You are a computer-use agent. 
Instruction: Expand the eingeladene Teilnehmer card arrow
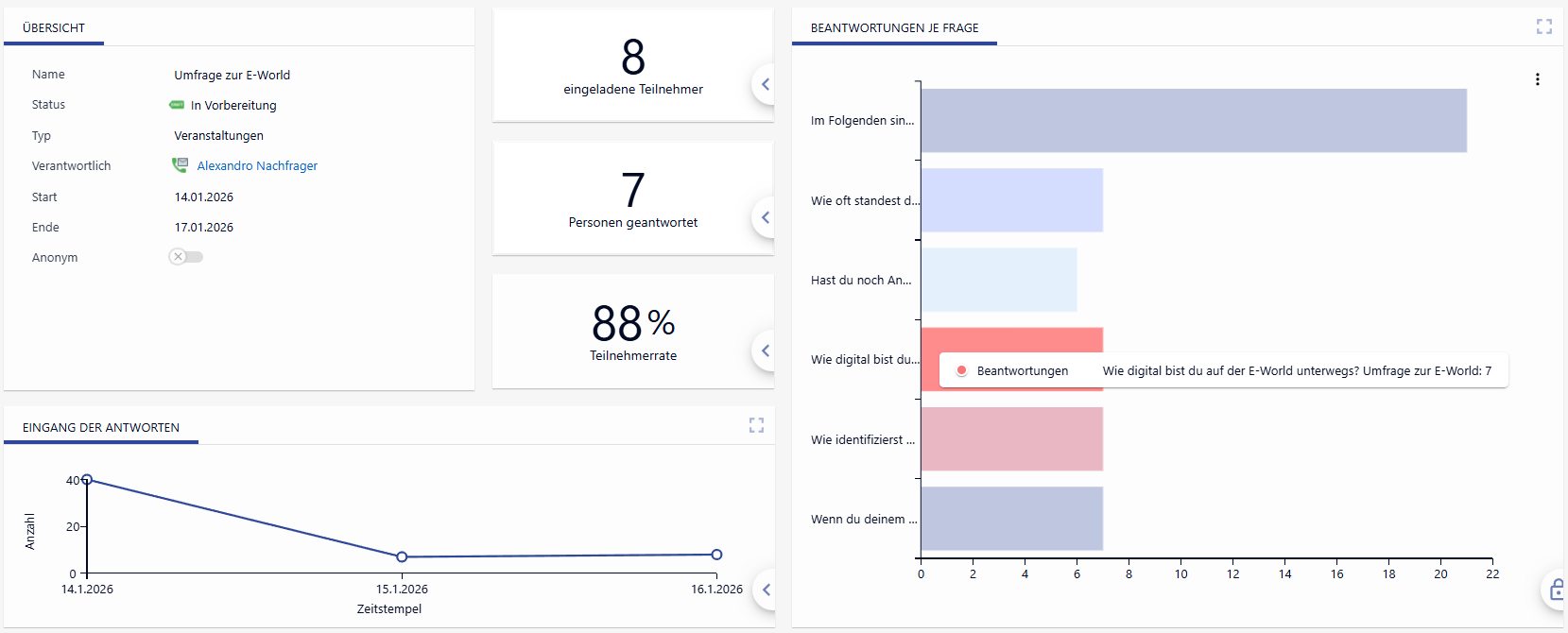(765, 84)
